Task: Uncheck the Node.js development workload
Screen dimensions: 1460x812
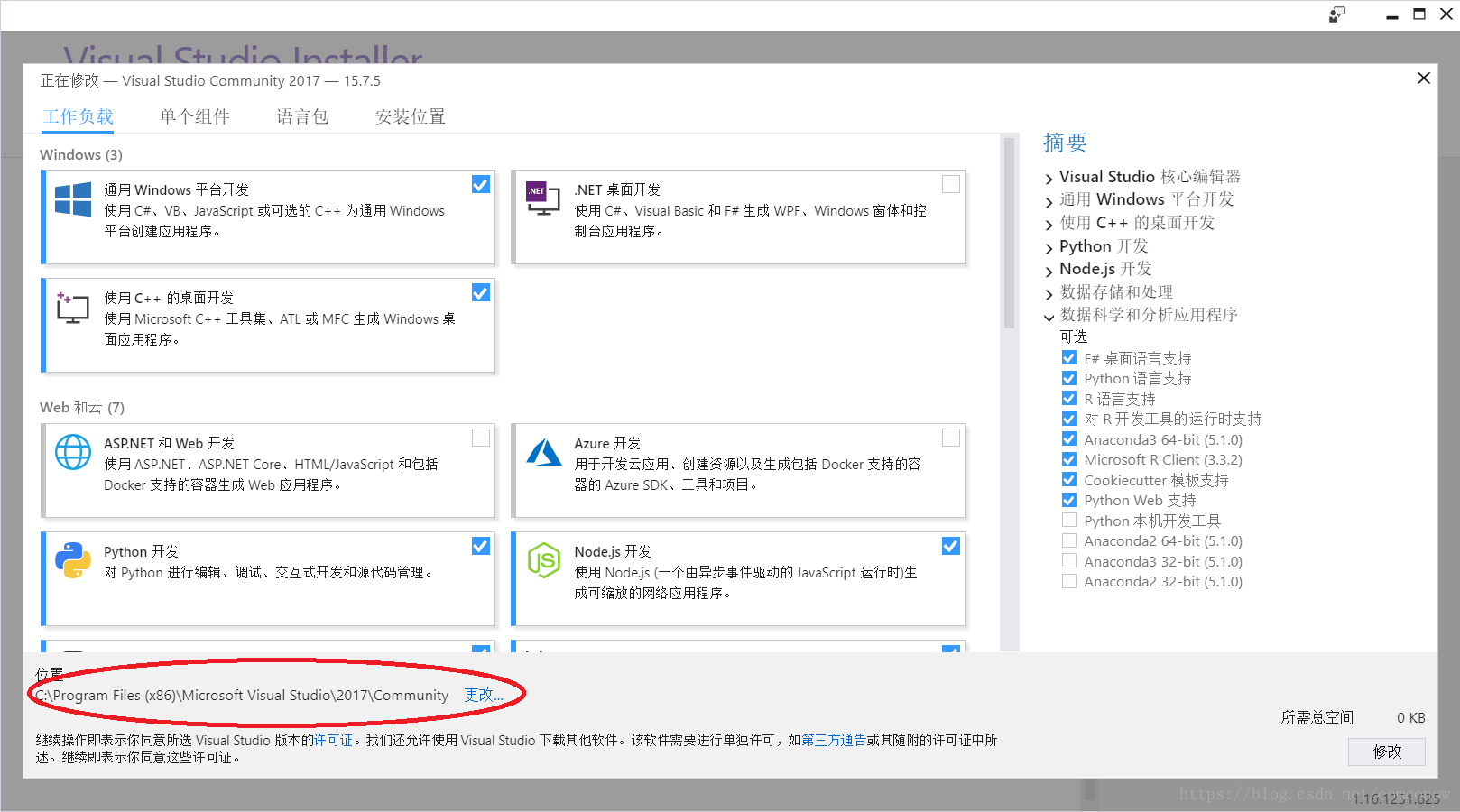Action: click(x=951, y=546)
